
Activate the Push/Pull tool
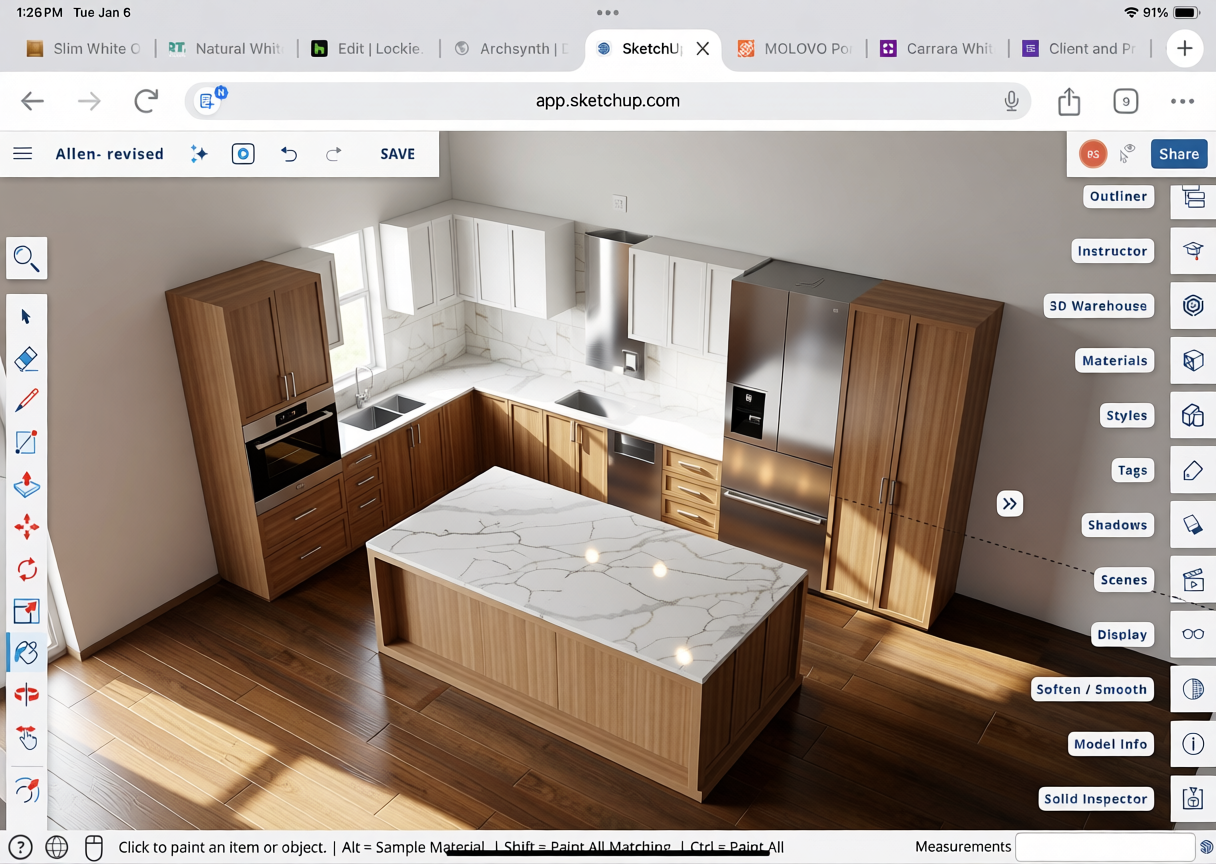(27, 484)
